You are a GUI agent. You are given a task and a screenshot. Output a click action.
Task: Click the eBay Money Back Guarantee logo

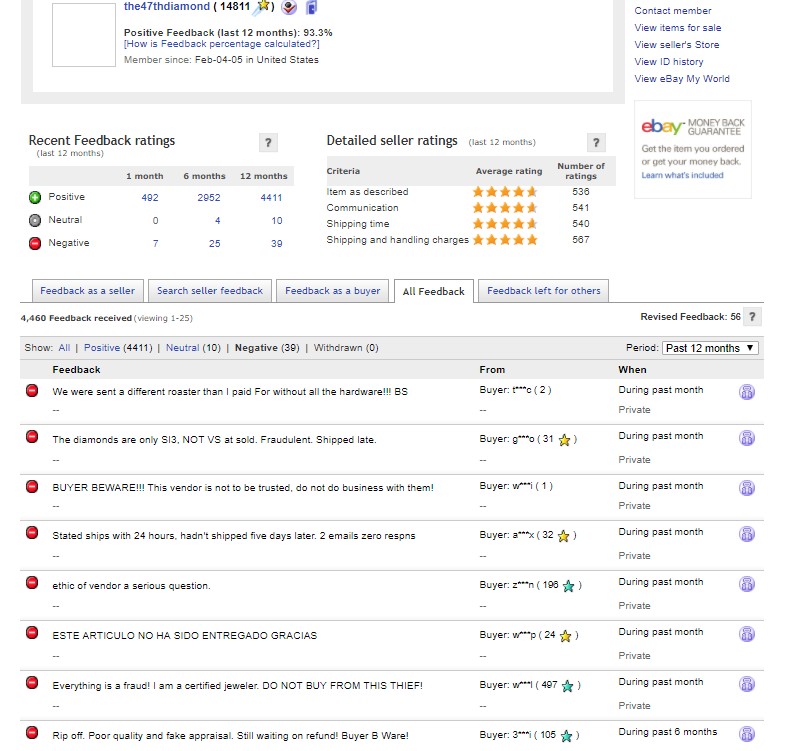[693, 127]
